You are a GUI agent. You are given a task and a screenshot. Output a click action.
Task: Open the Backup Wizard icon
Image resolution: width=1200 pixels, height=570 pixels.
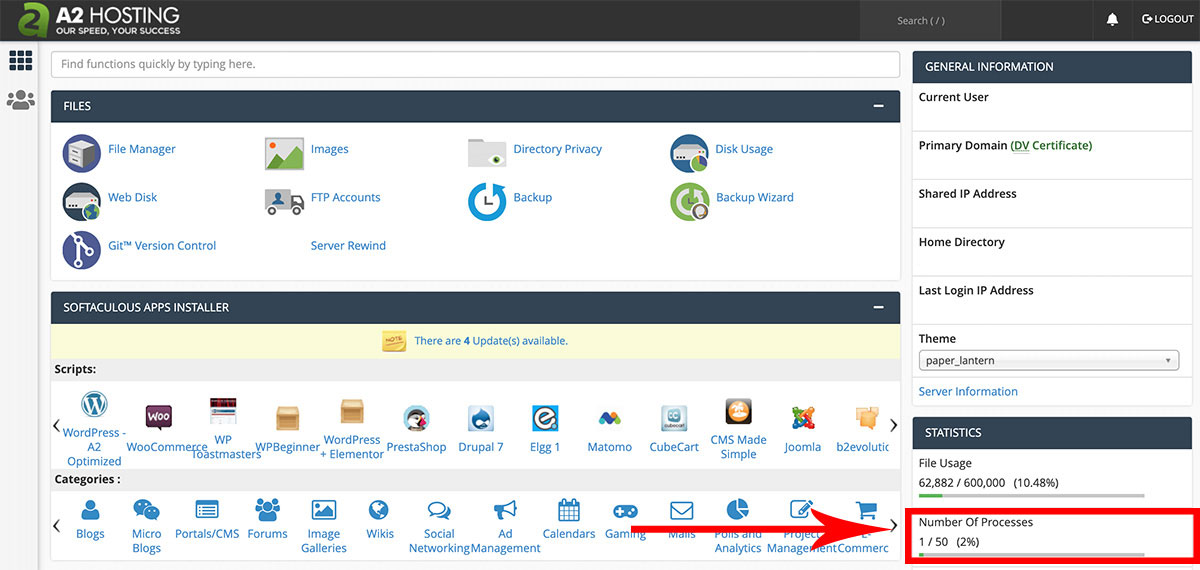pos(690,201)
